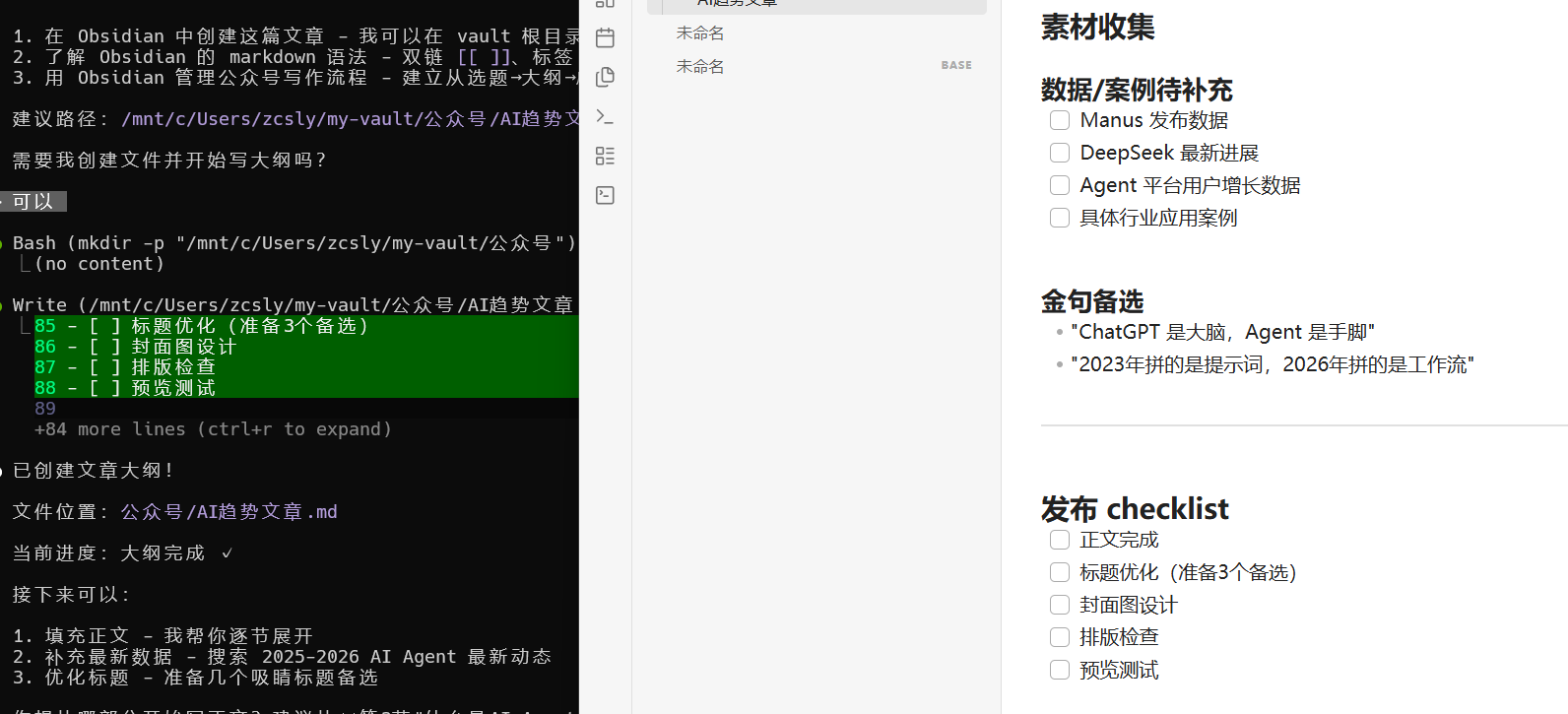The image size is (1568, 714).
Task: Click the list-layout icon in the ribbon
Action: 605,156
